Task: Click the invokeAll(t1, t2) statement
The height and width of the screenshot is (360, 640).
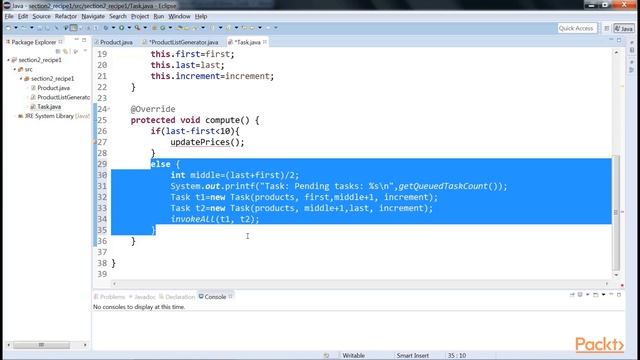Action: point(215,219)
